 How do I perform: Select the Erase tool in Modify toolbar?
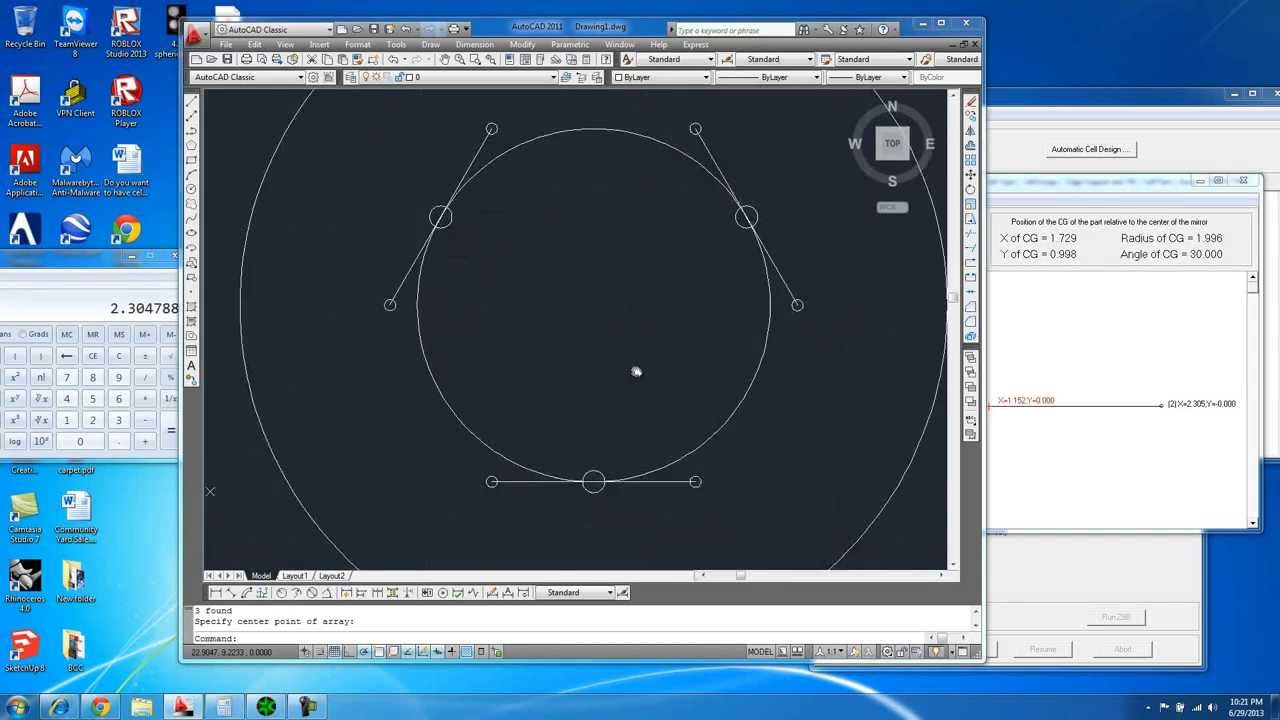(970, 103)
